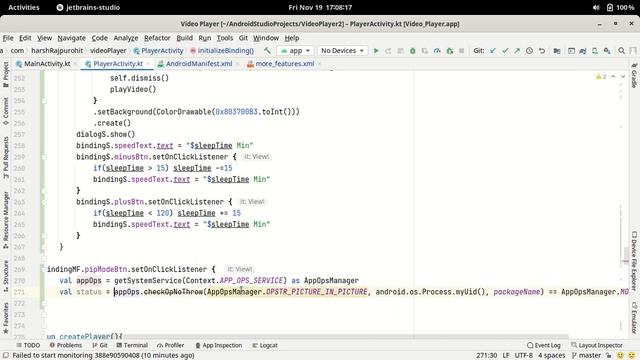
Task: Go to next highlighted error arrow
Action: [x=623, y=77]
